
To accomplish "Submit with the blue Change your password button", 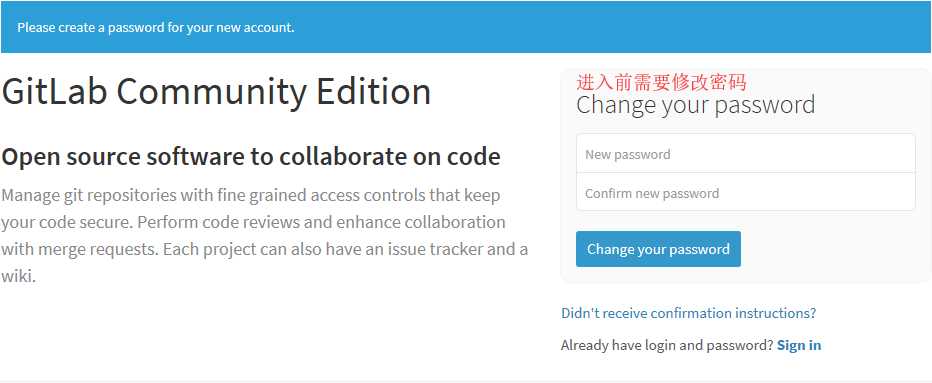I will pyautogui.click(x=658, y=249).
